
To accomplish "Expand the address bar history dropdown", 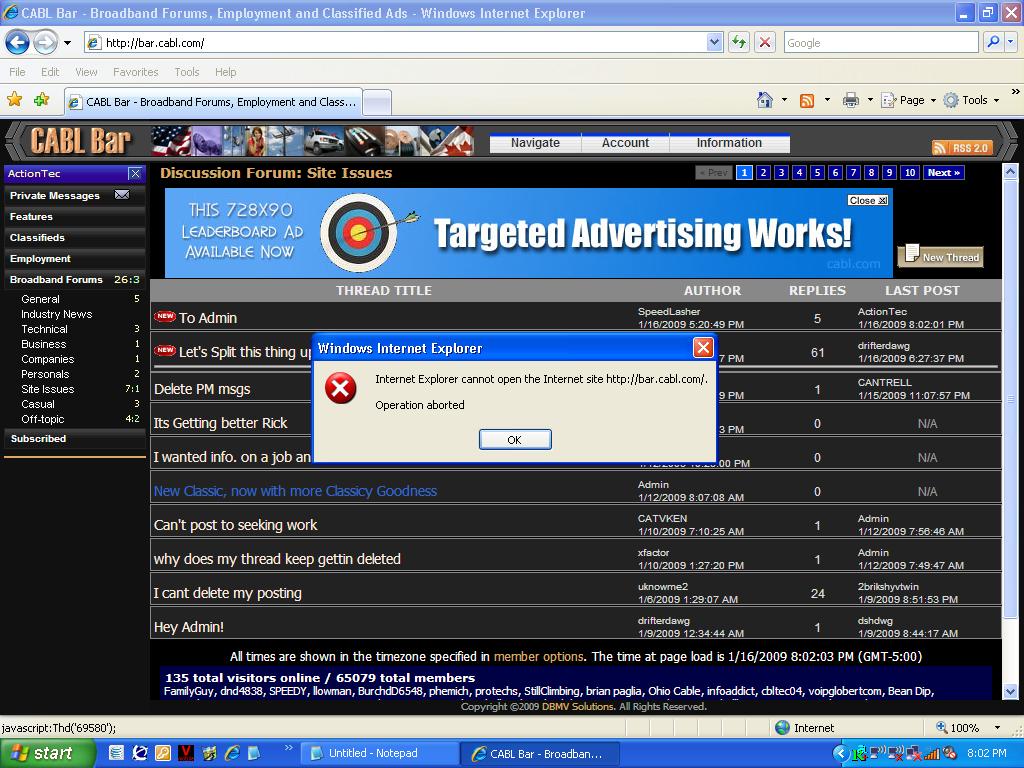I will (714, 42).
